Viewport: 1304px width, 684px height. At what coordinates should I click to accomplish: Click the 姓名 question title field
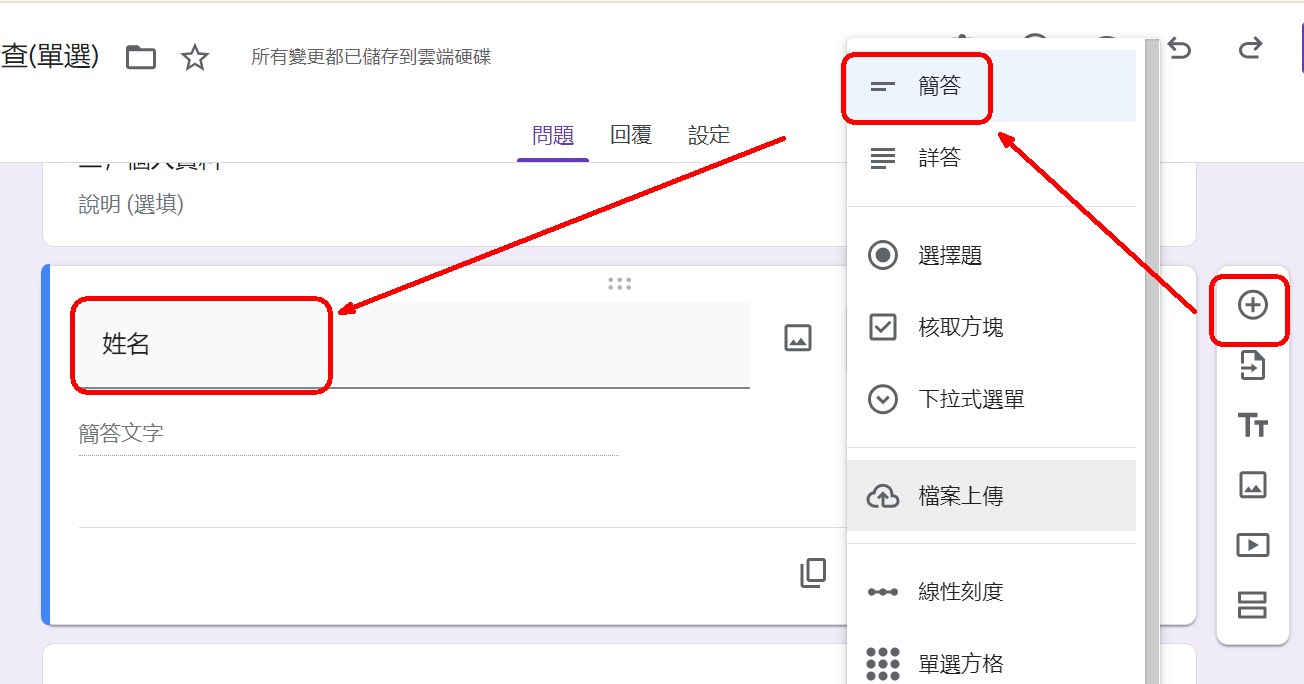click(x=410, y=345)
